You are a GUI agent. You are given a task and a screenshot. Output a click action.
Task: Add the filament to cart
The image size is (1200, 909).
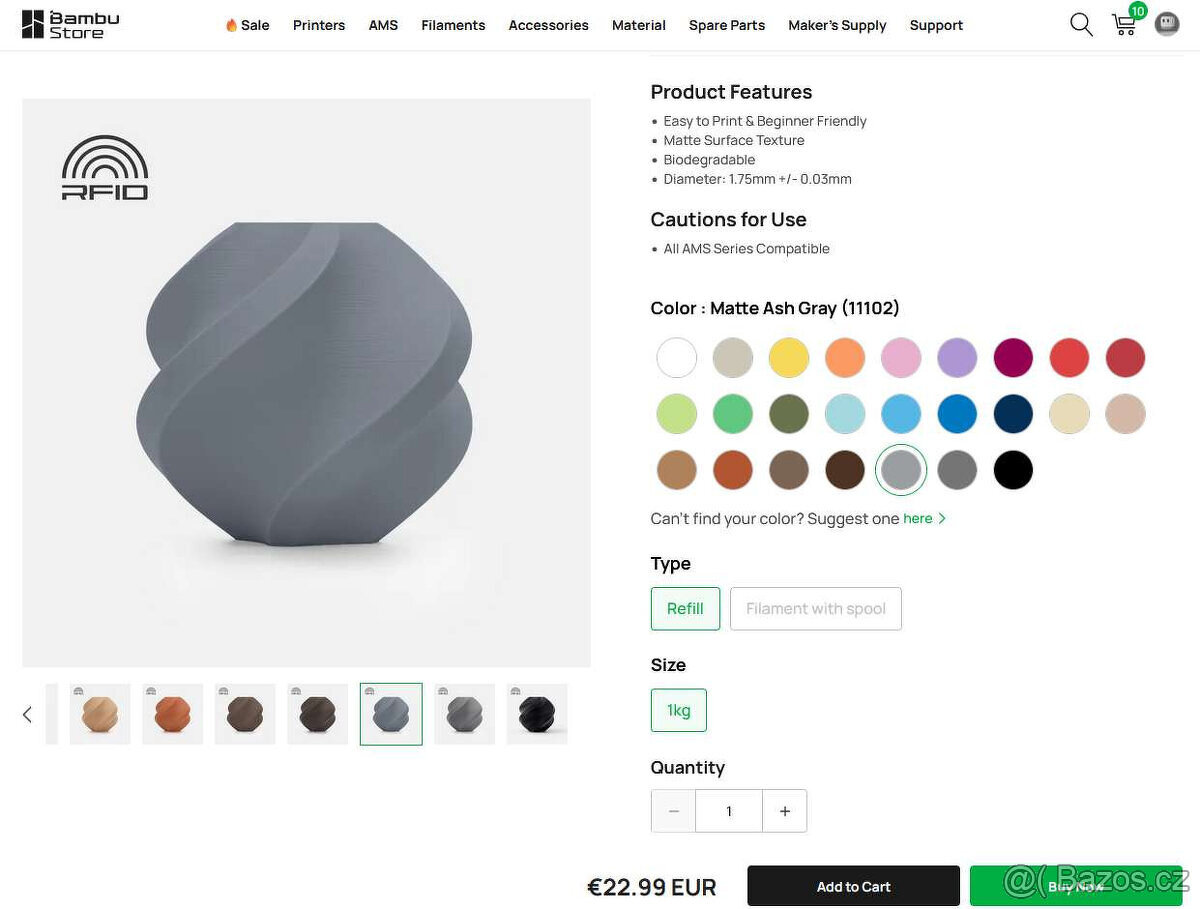[x=853, y=886]
